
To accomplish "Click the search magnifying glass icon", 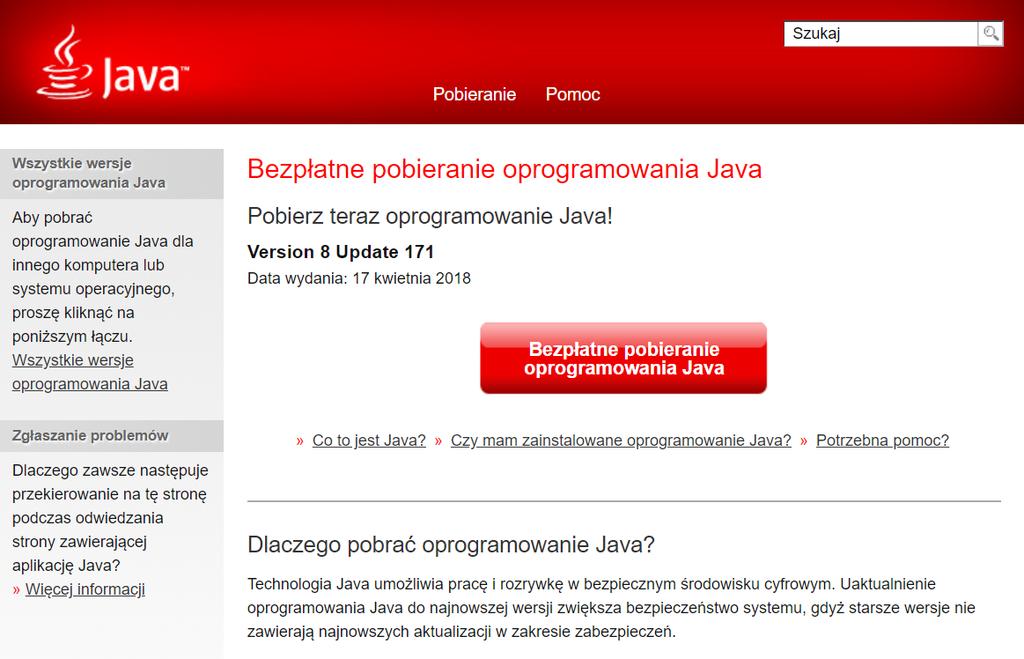I will click(991, 33).
